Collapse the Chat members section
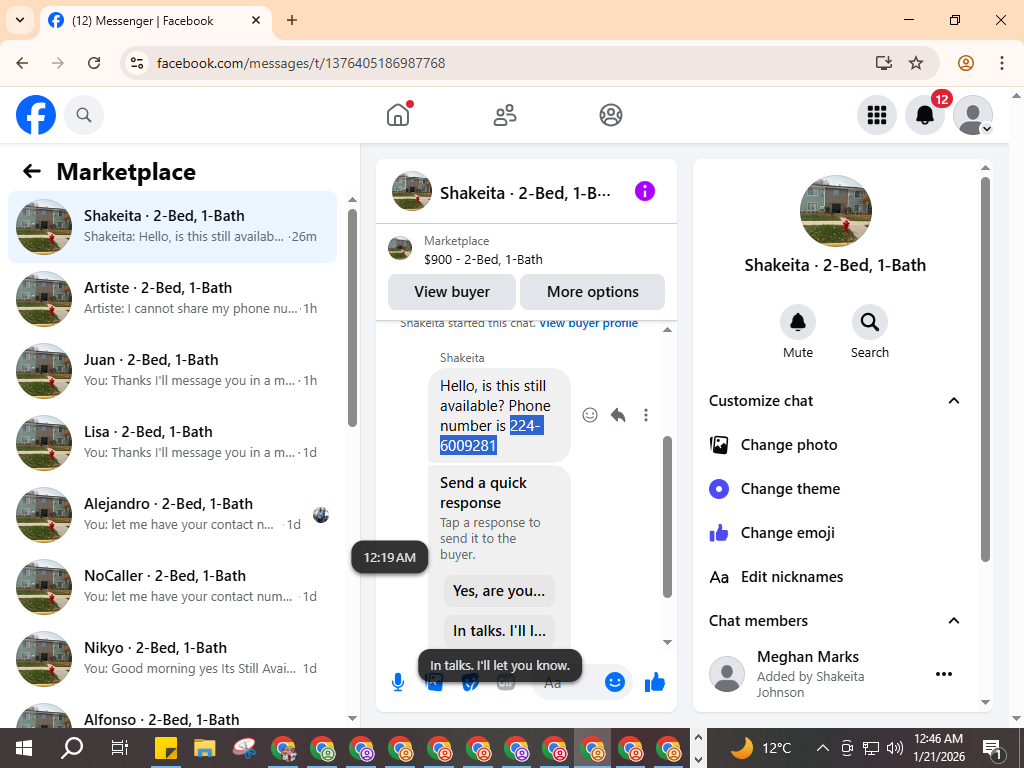The height and width of the screenshot is (768, 1024). point(953,620)
